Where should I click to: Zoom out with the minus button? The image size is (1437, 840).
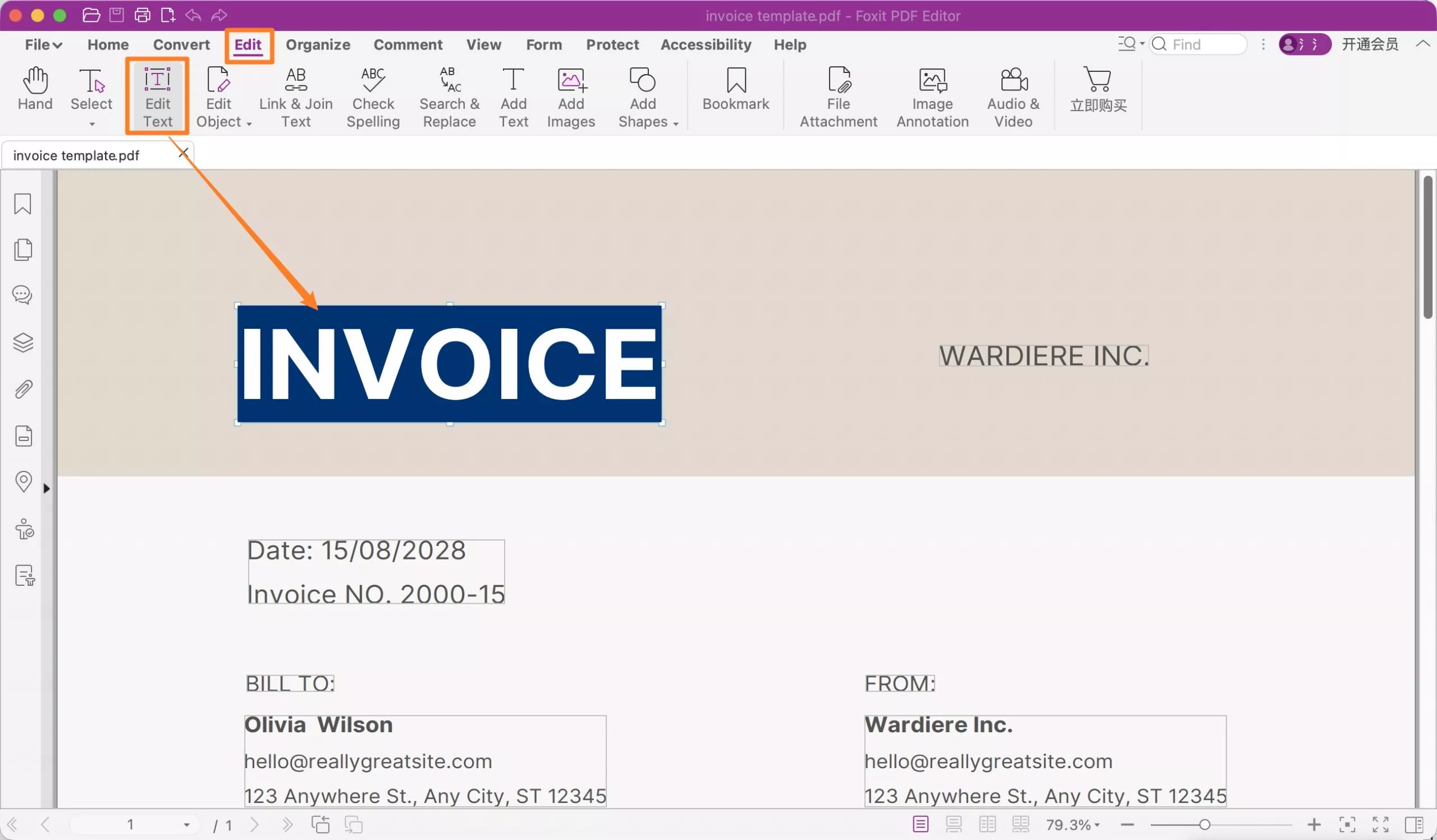pos(1127,825)
